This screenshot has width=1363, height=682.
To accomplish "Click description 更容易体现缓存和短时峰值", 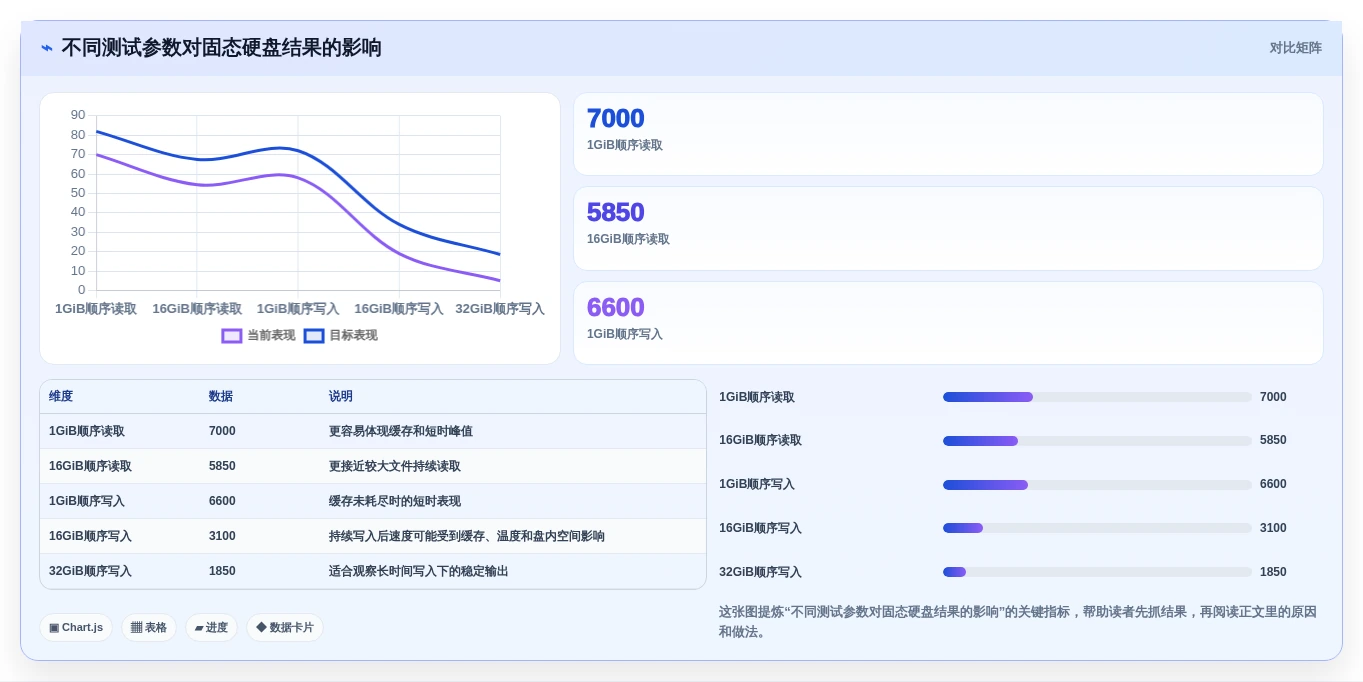I will (401, 432).
